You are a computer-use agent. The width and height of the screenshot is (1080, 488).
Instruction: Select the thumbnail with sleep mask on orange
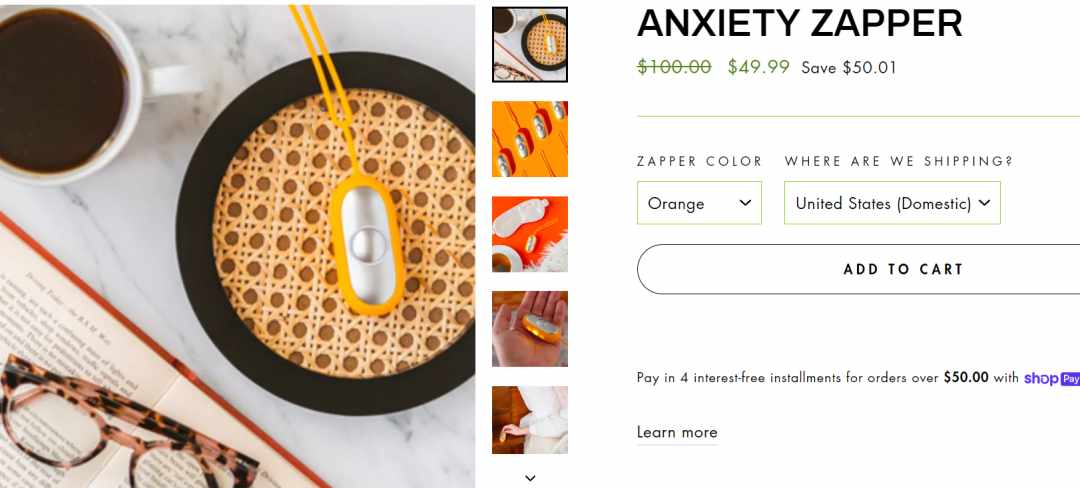(530, 234)
